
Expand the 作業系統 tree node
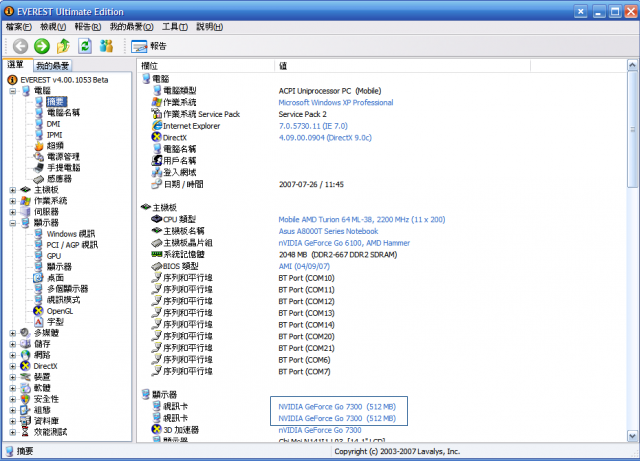[13, 201]
